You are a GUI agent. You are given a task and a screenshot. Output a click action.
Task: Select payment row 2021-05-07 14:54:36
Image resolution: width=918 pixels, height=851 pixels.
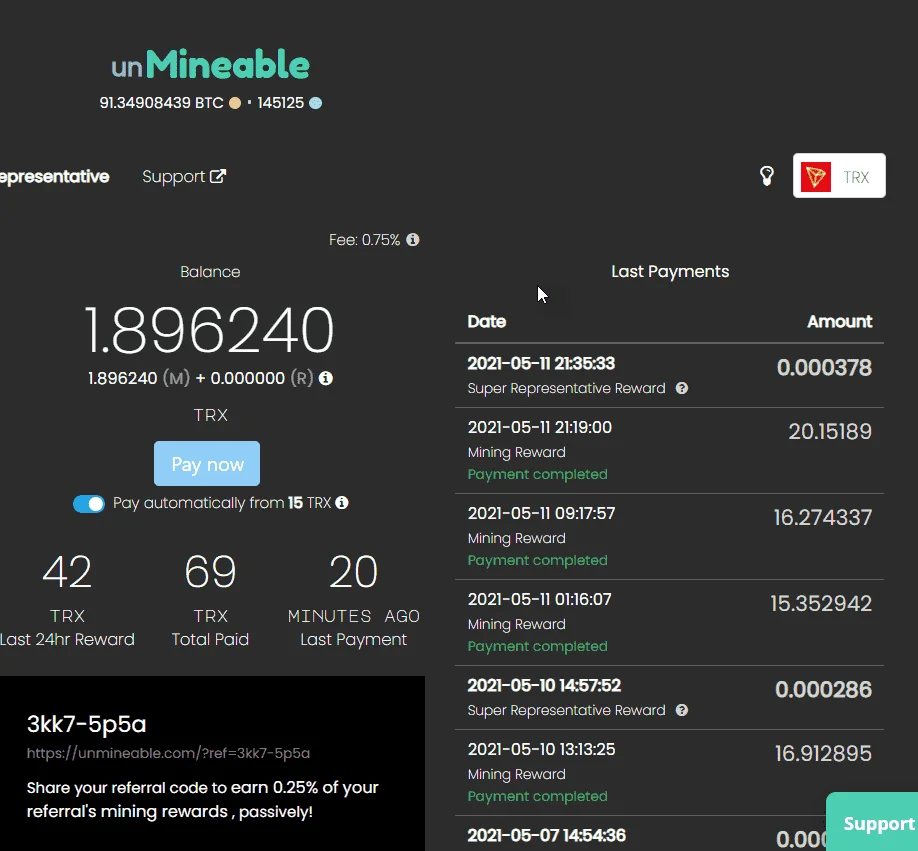click(x=669, y=834)
